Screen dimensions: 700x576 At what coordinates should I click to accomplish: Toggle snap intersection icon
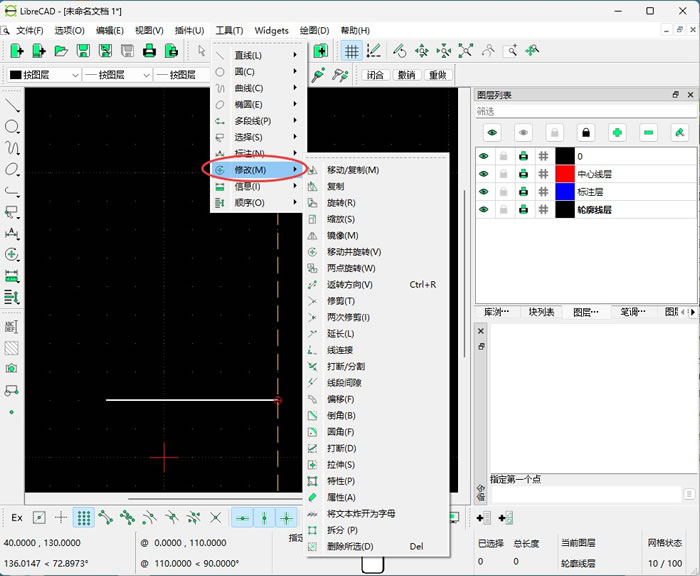coord(216,518)
